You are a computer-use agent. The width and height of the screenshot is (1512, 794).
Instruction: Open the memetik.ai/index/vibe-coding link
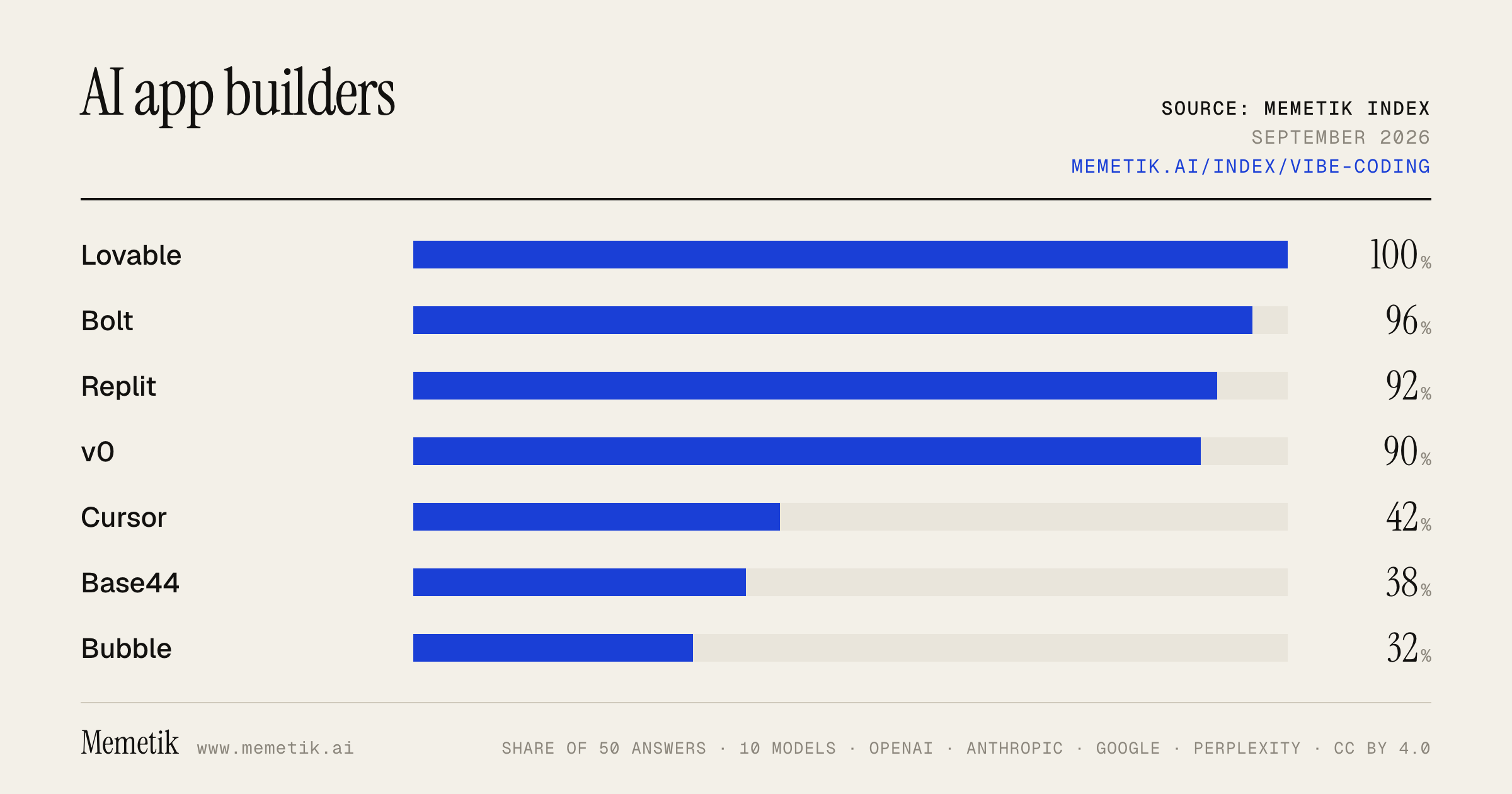(1251, 166)
